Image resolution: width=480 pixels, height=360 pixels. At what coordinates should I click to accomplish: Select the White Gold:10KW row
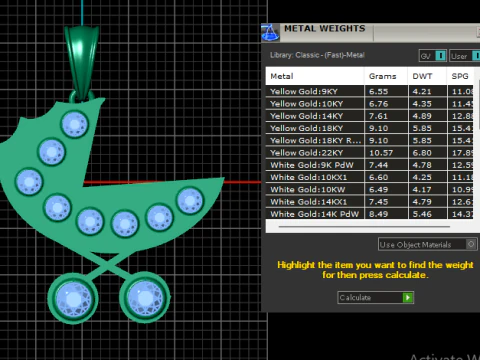pos(369,189)
